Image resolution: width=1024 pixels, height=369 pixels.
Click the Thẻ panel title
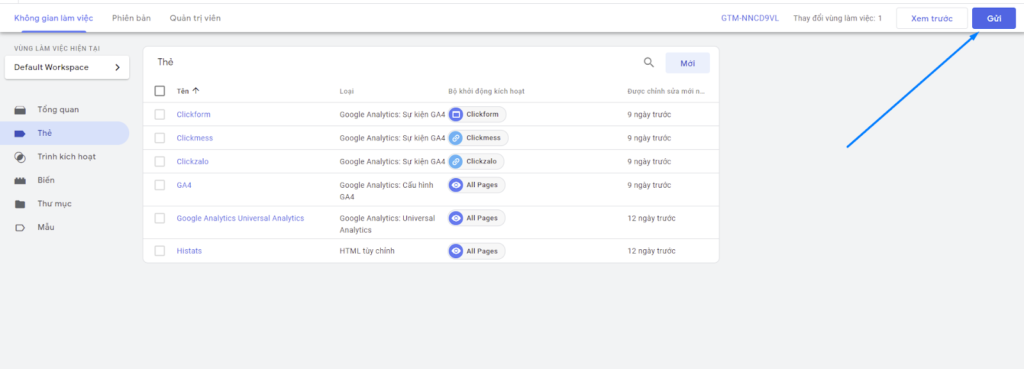[166, 62]
